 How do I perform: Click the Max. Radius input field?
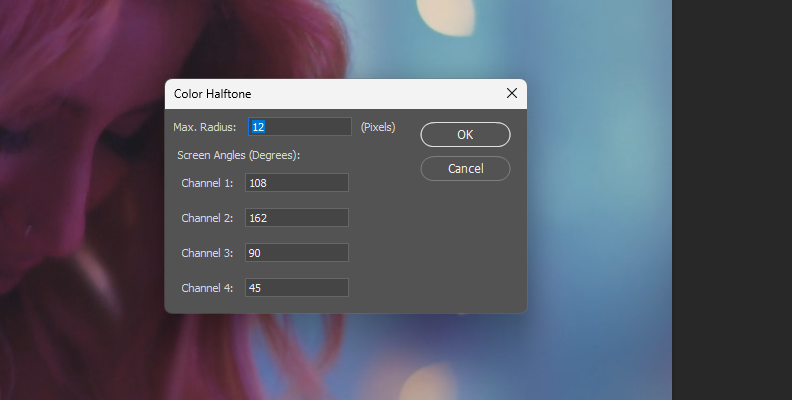pos(300,127)
